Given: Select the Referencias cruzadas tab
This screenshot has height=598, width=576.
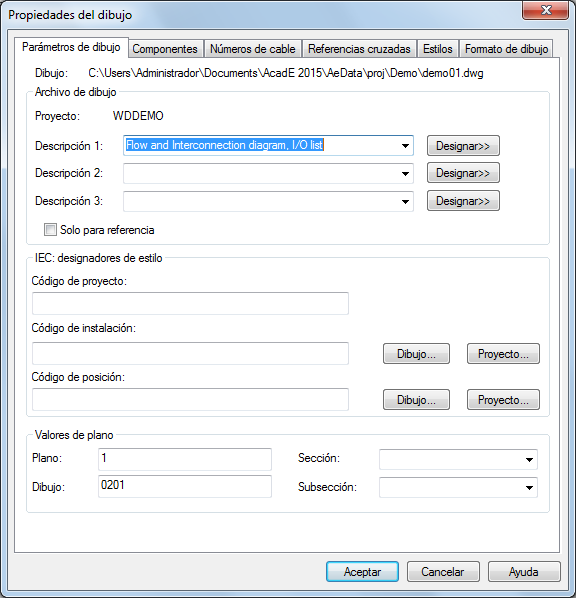Looking at the screenshot, I should [x=359, y=49].
